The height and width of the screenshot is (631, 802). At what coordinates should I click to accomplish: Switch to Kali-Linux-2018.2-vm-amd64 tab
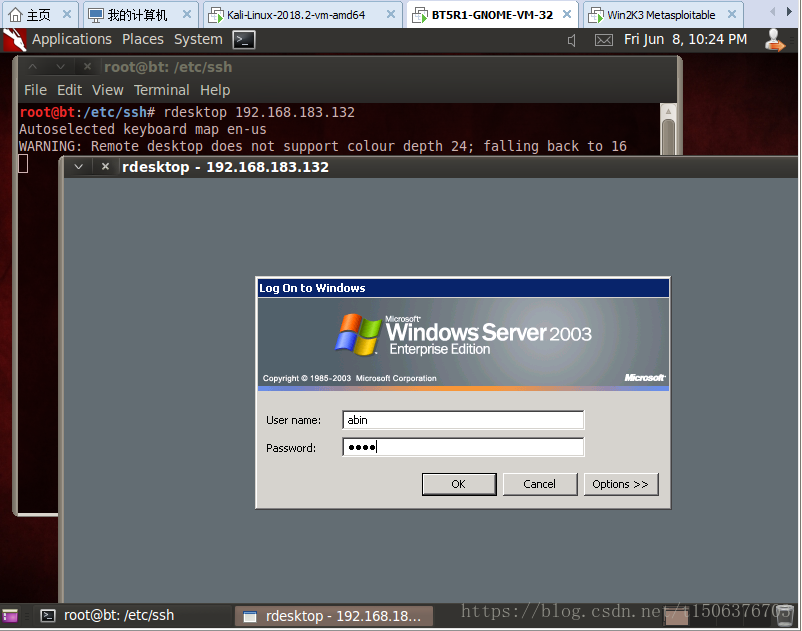coord(302,15)
